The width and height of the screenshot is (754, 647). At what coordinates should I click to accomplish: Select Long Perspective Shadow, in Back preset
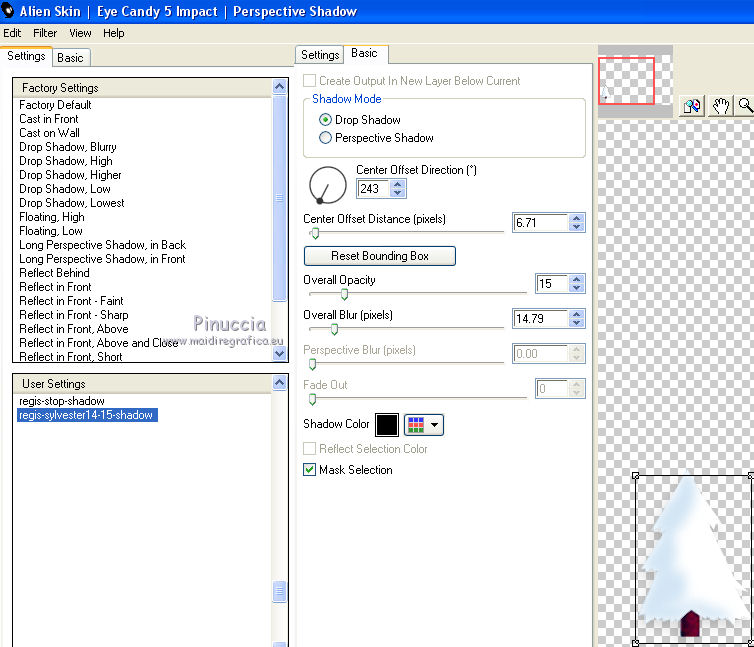[x=102, y=245]
